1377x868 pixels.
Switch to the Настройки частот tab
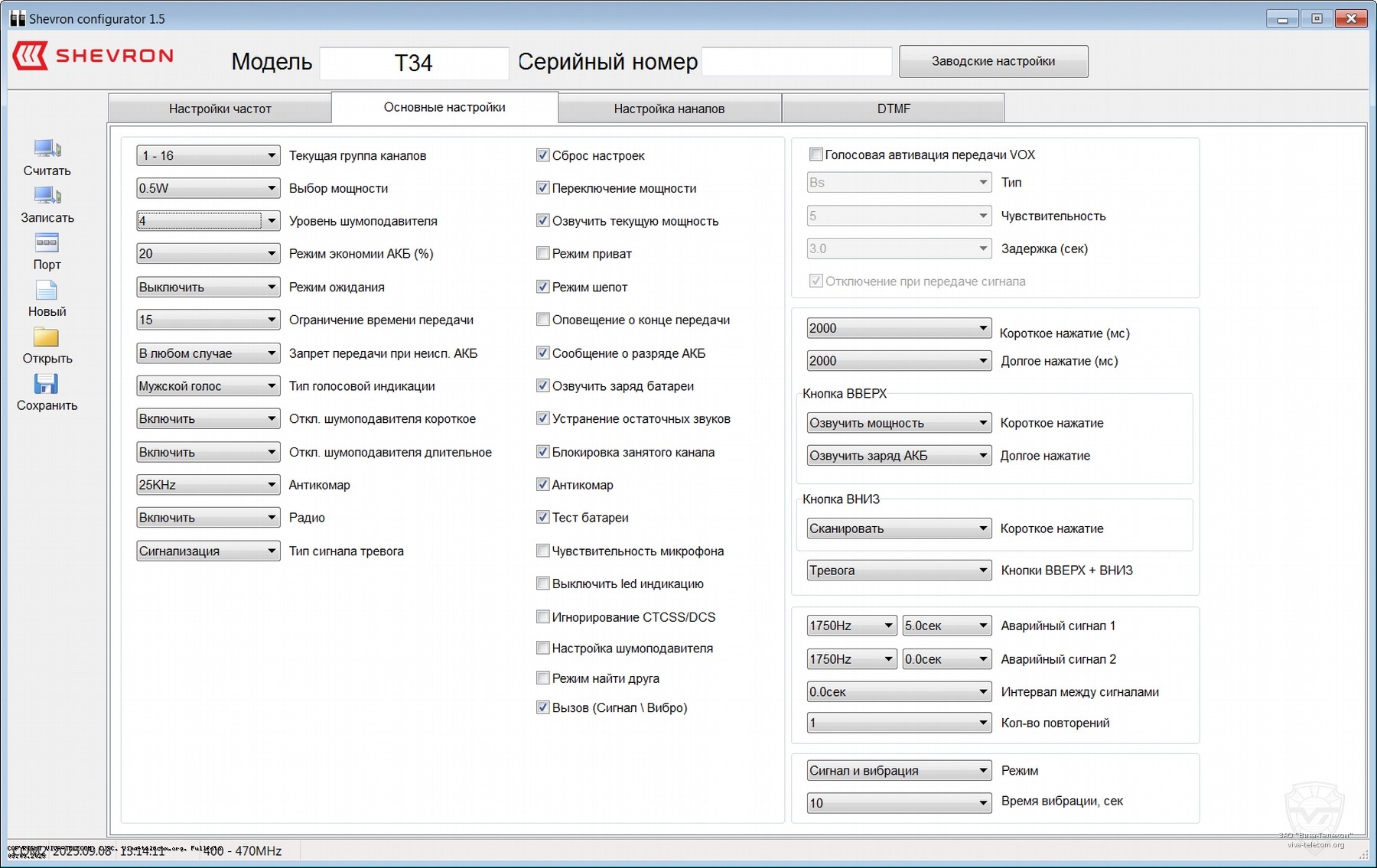point(220,109)
